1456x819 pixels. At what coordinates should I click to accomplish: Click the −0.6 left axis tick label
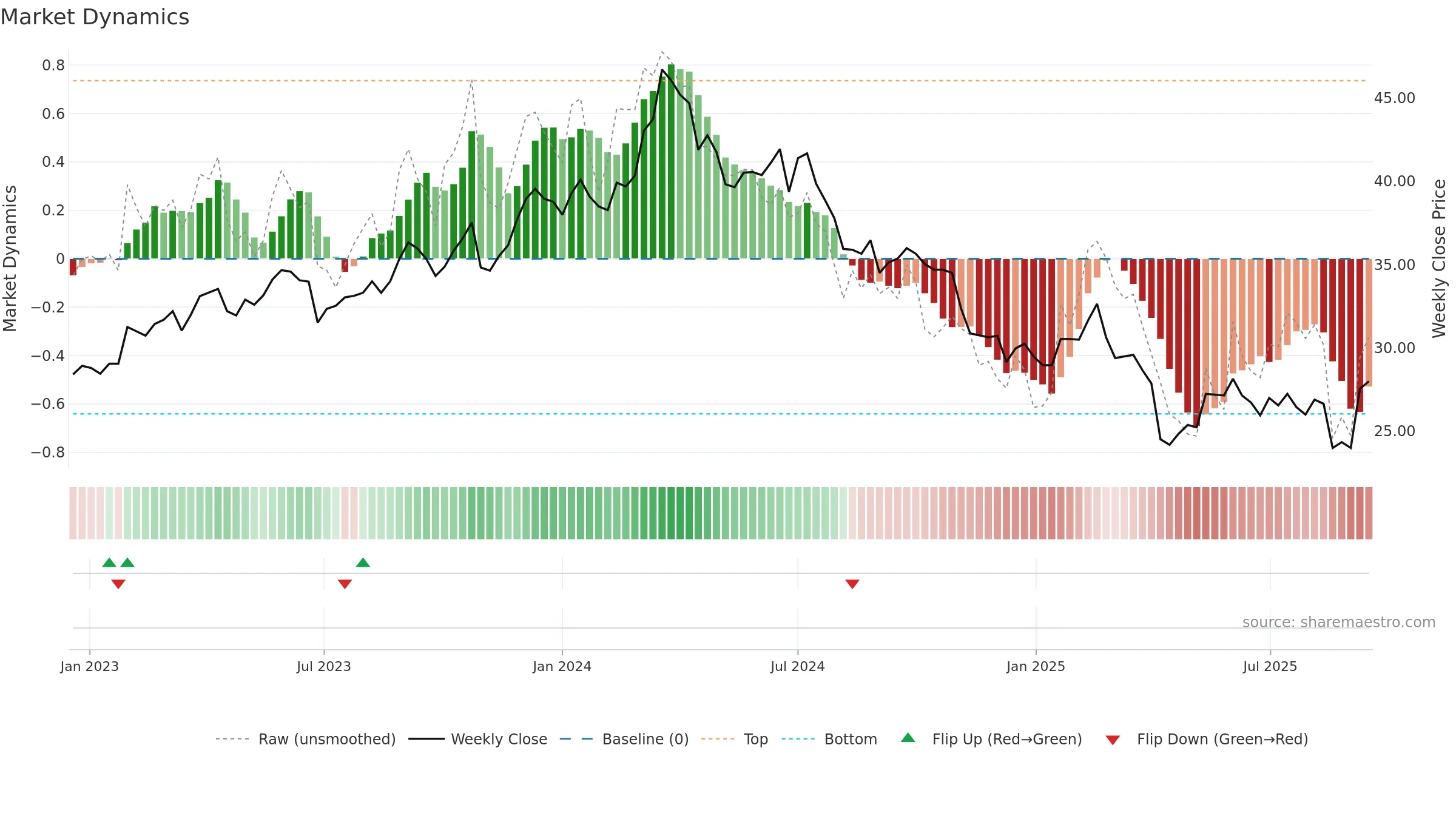tap(48, 404)
